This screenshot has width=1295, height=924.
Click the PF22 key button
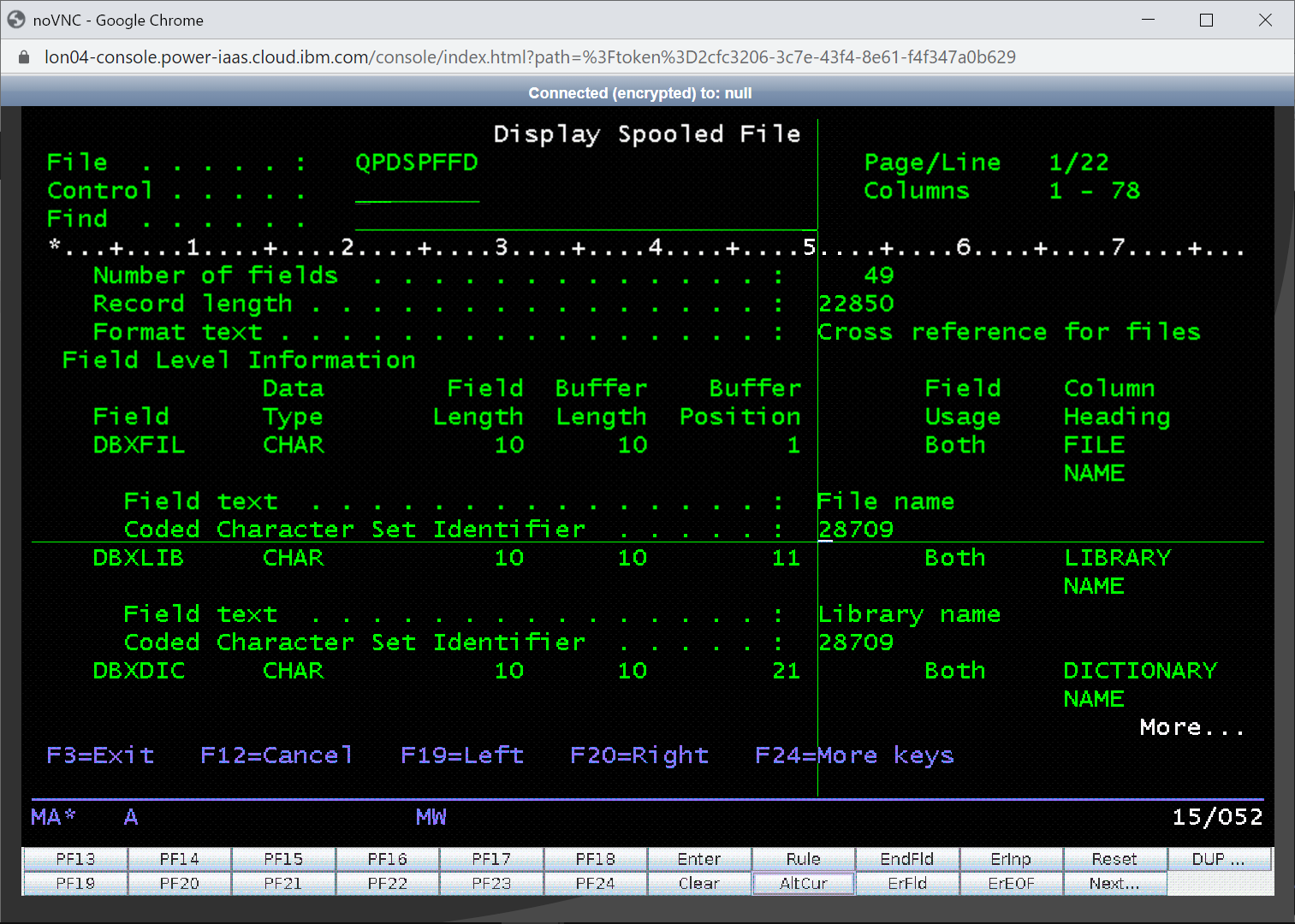click(x=387, y=884)
